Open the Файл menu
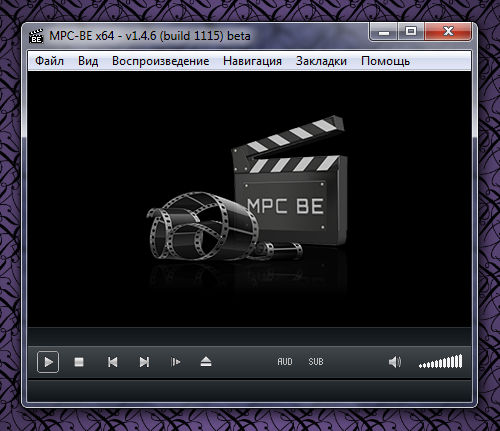 pyautogui.click(x=49, y=61)
